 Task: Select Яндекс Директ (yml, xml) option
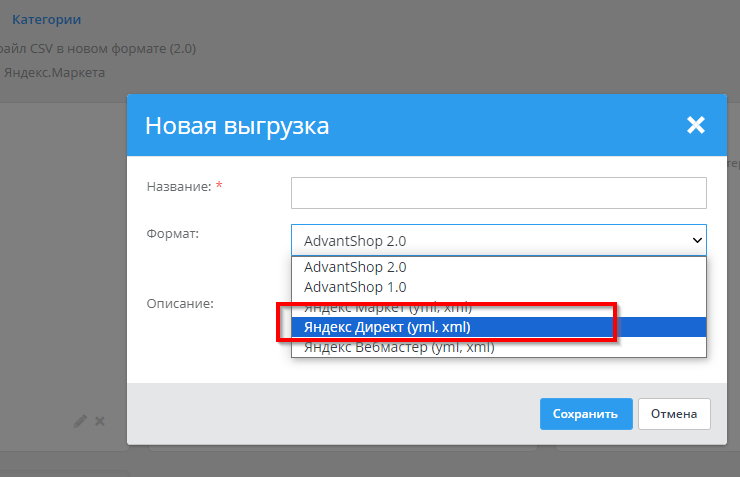(x=498, y=327)
